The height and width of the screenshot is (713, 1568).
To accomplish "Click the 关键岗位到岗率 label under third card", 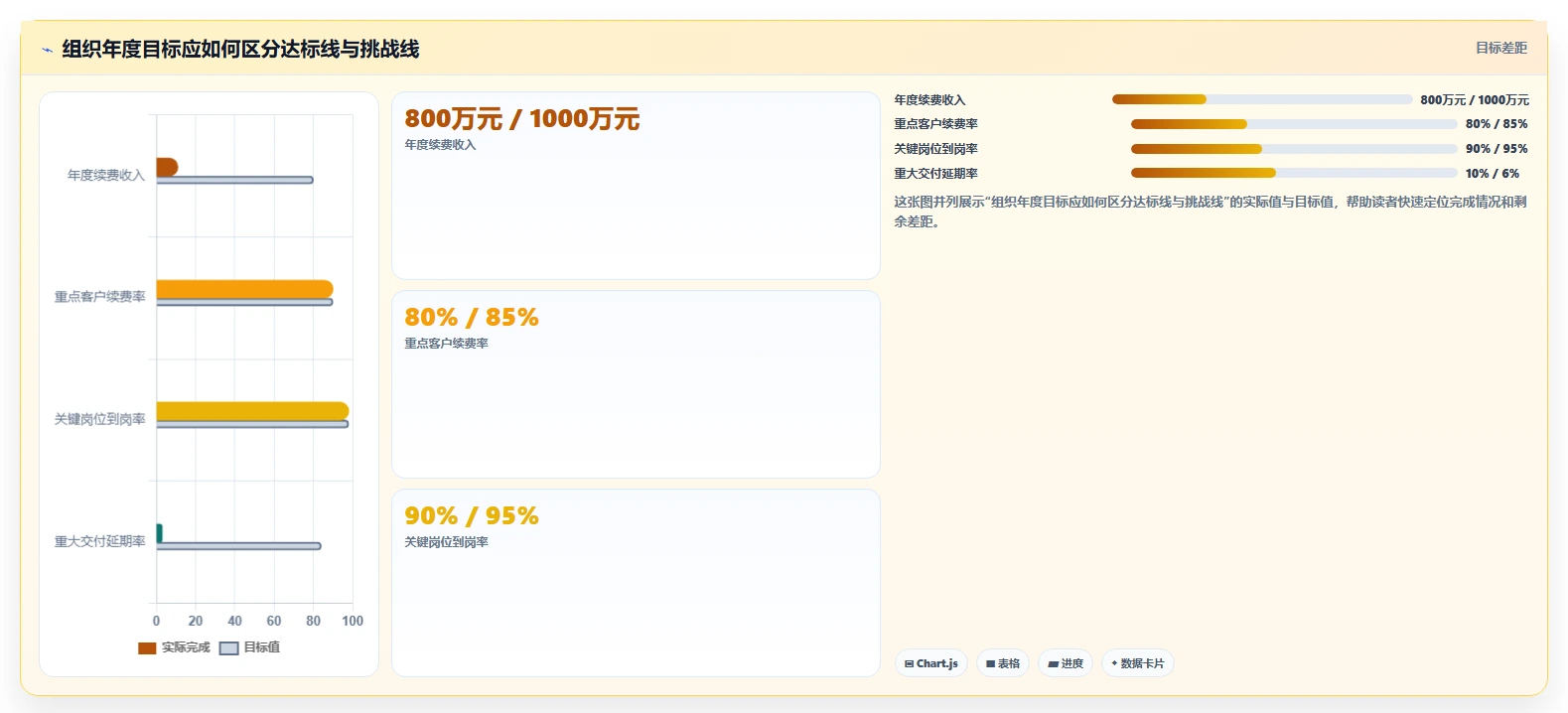I will click(x=446, y=542).
